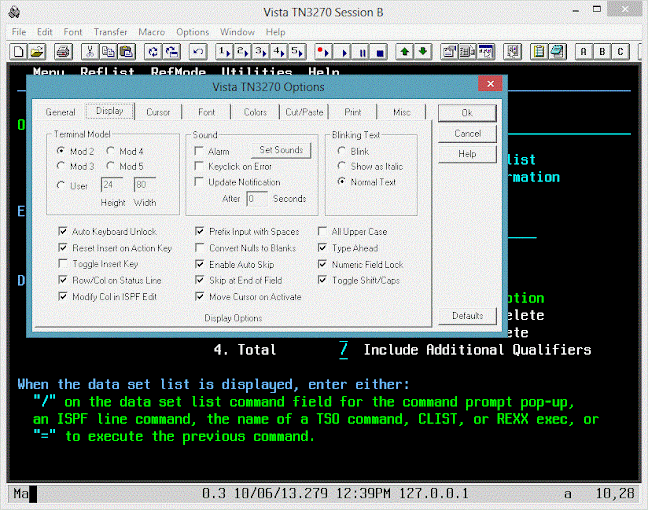
Task: Click the Print toolbar icon
Action: (x=63, y=52)
